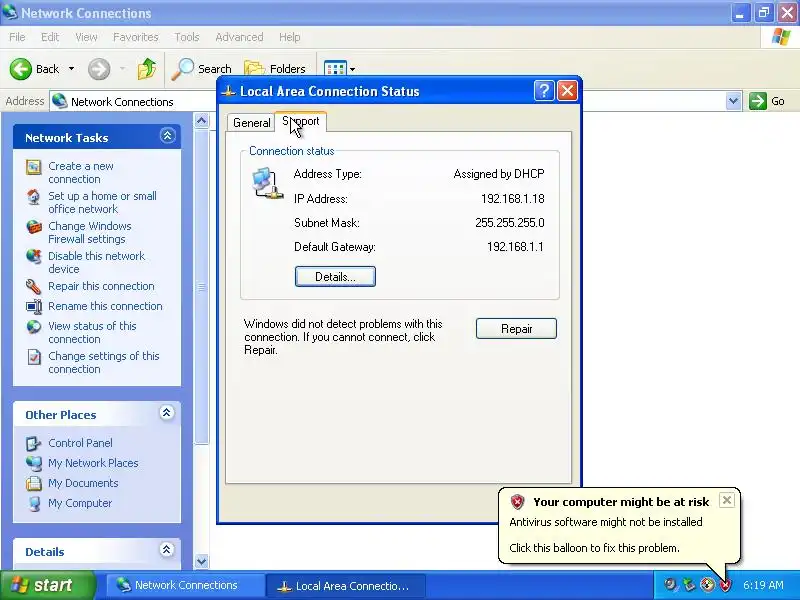The width and height of the screenshot is (800, 600).
Task: Click Create a new connection link
Action: click(x=81, y=172)
